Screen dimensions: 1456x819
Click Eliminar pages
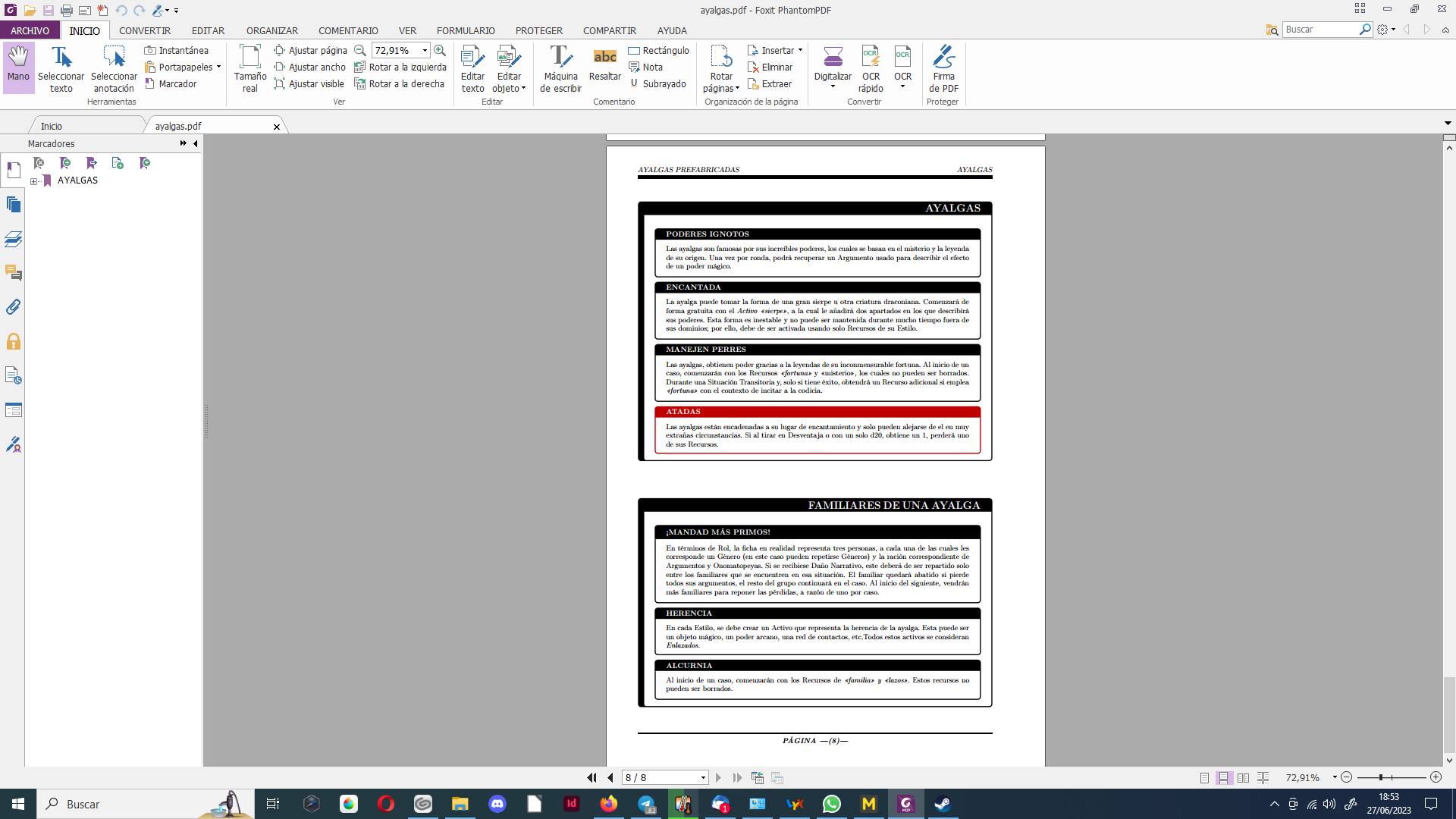(770, 67)
